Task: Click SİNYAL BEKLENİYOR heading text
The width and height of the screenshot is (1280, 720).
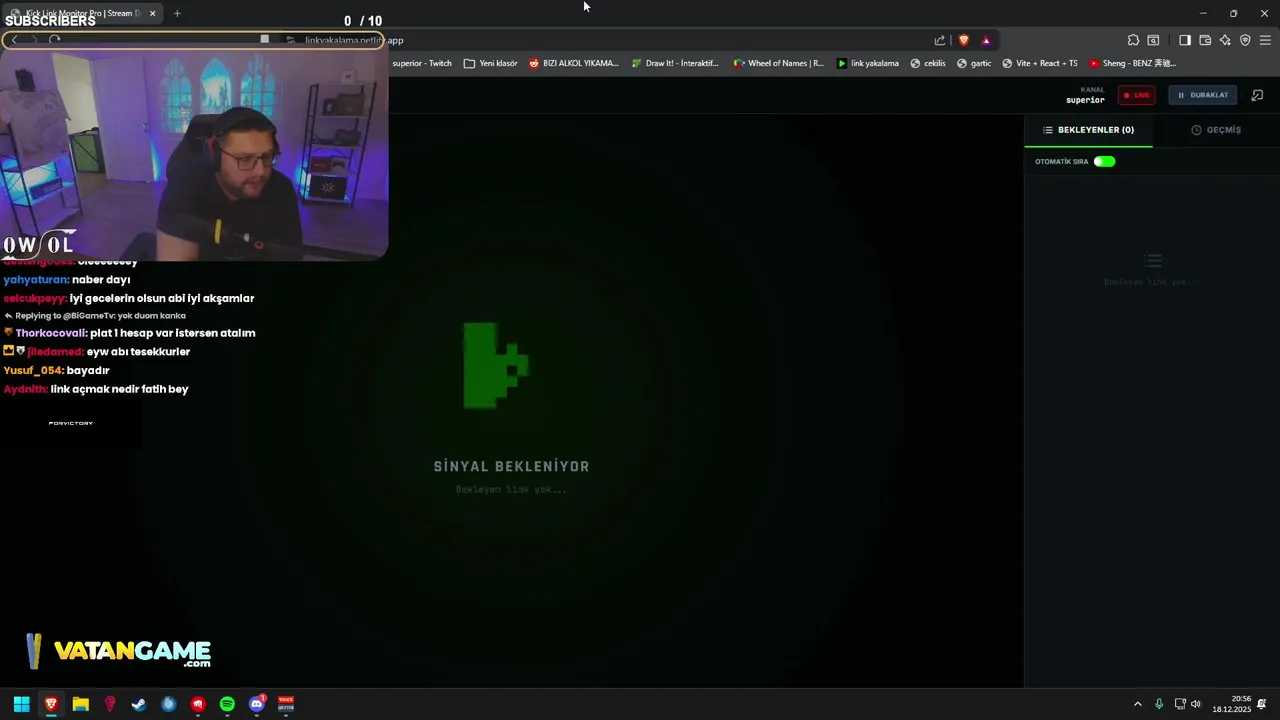Action: tap(511, 466)
